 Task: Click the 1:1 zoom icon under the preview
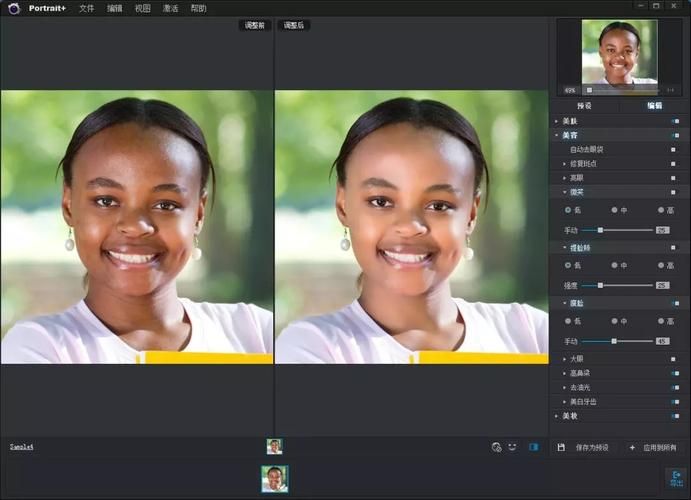tap(669, 91)
